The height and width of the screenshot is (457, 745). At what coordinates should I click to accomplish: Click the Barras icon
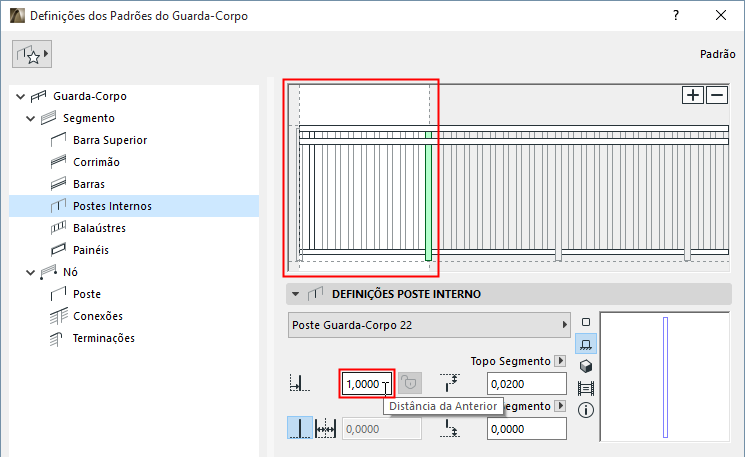[x=58, y=184]
